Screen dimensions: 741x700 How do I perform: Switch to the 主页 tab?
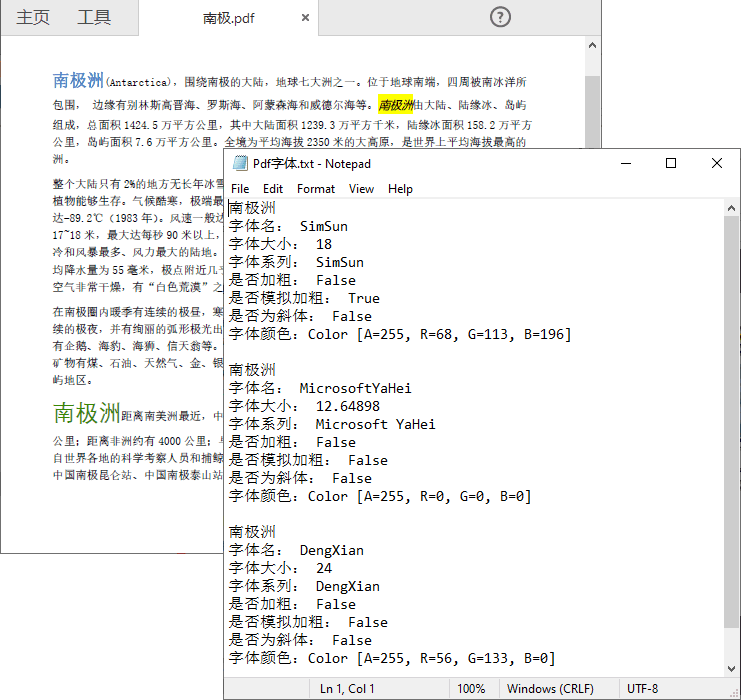33,18
